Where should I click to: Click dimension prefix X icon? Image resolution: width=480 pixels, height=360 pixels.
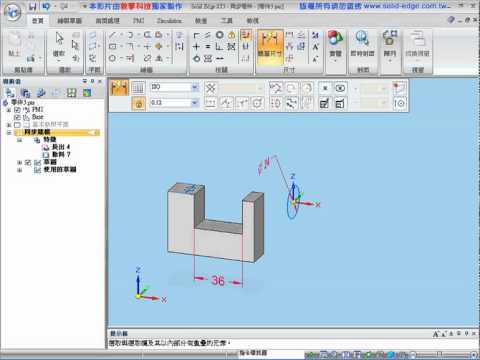210,88
